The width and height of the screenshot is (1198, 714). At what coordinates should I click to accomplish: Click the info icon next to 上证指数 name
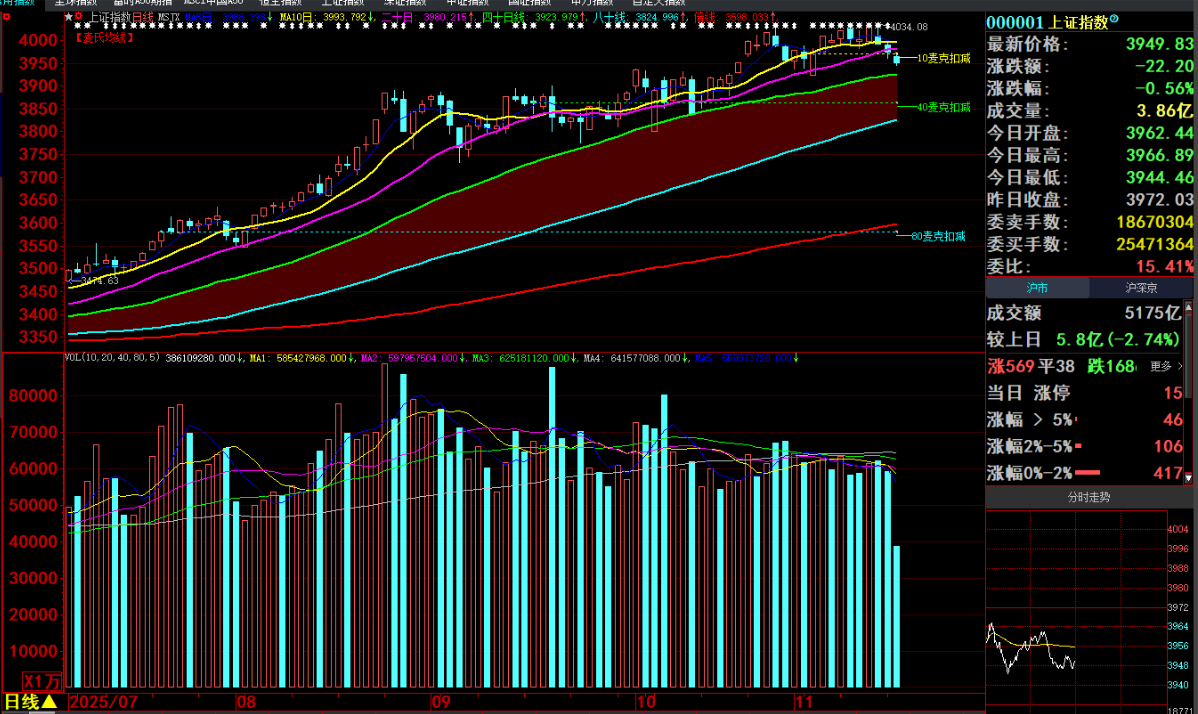pos(1115,20)
